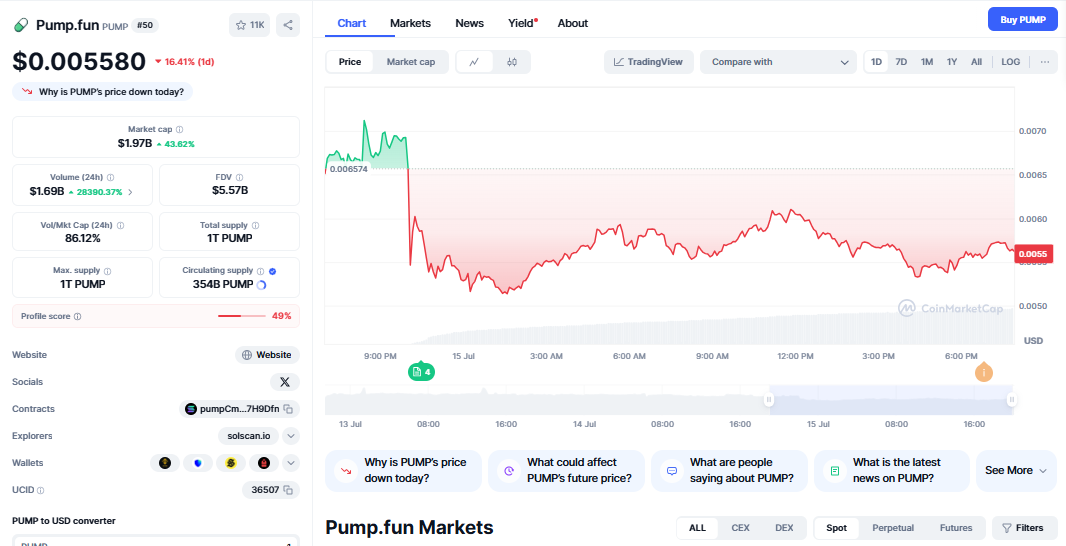Screen dimensions: 1066x546
Task: Open the first wallet icon
Action: (x=165, y=463)
